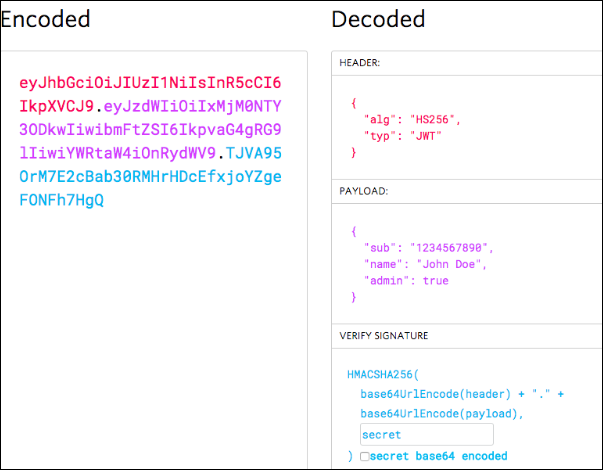Click the Decoded heading
This screenshot has width=603, height=470.
click(x=378, y=19)
